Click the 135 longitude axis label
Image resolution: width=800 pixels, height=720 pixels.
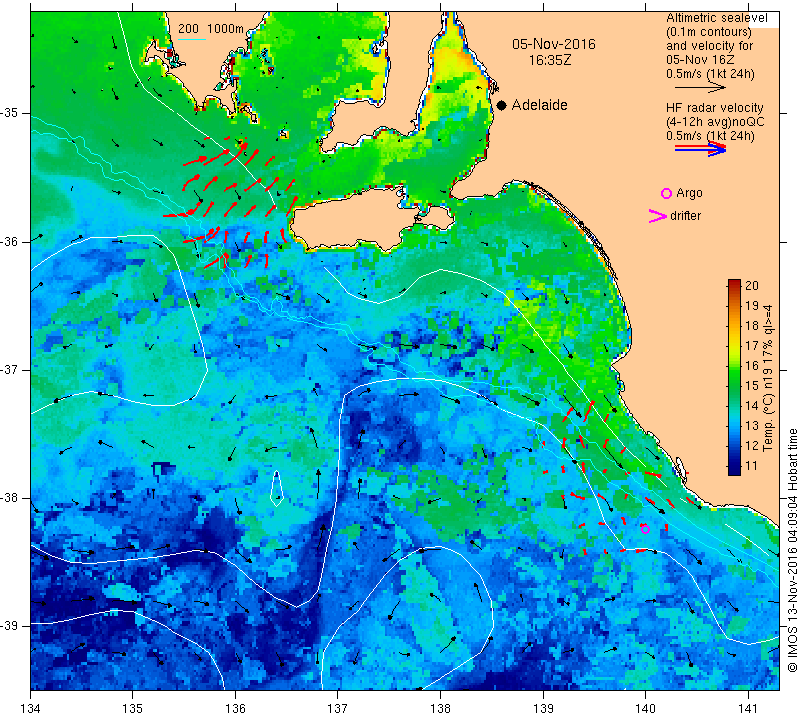click(x=133, y=708)
